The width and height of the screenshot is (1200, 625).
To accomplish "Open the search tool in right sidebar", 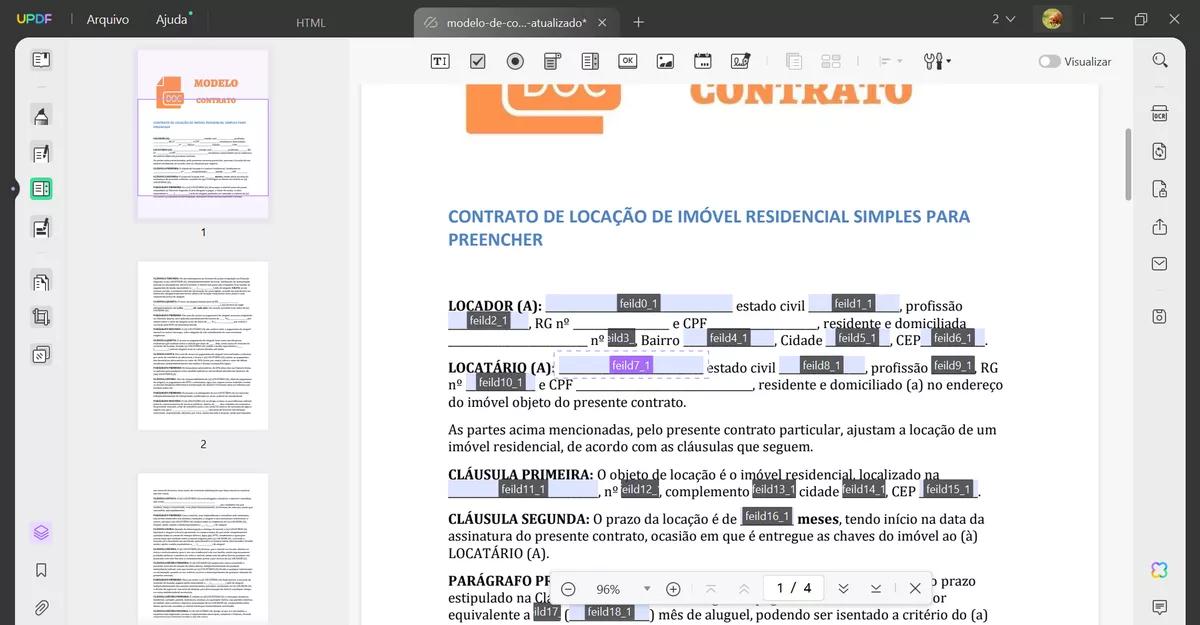I will point(1160,60).
